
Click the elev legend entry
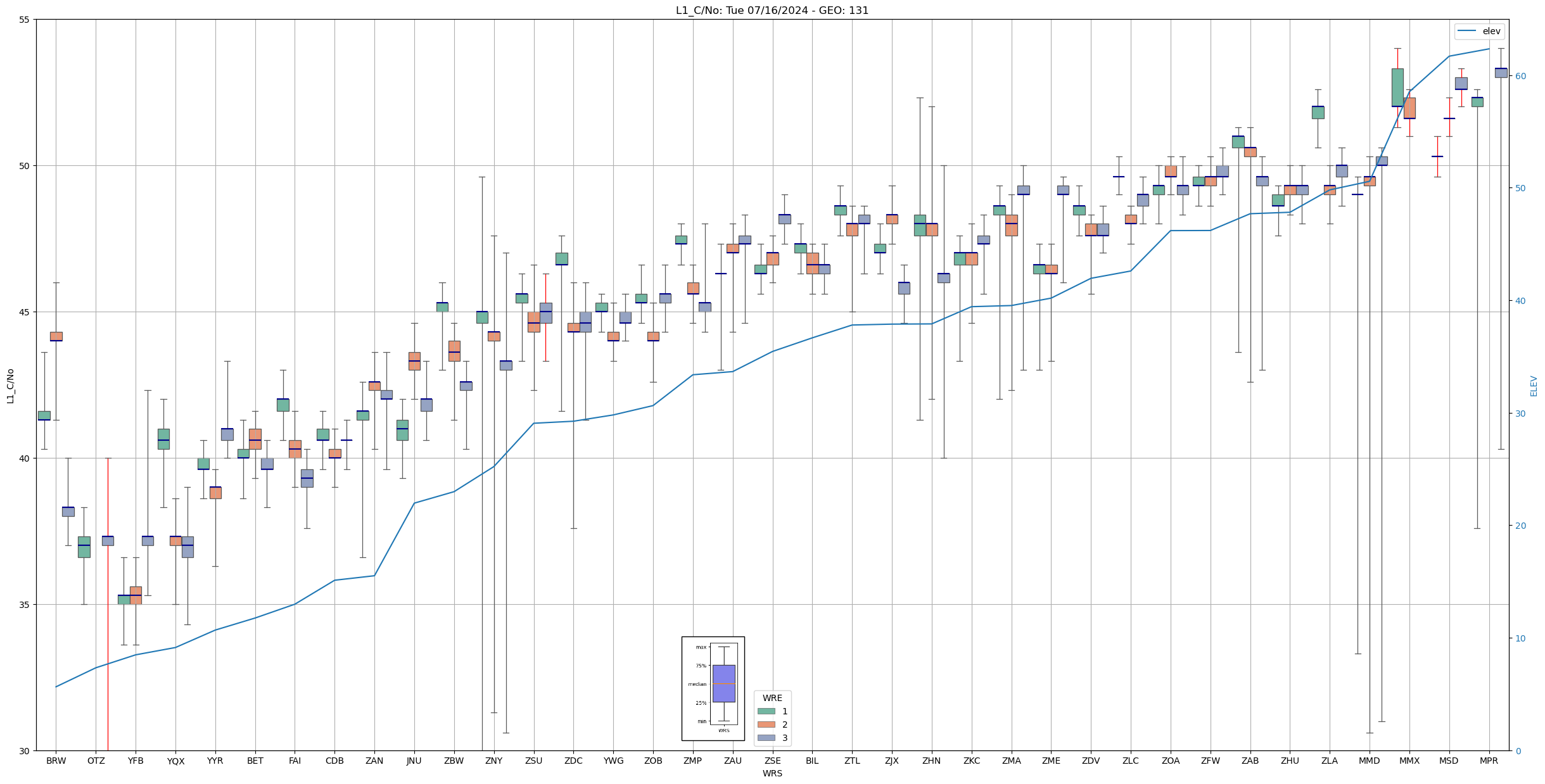(1480, 31)
